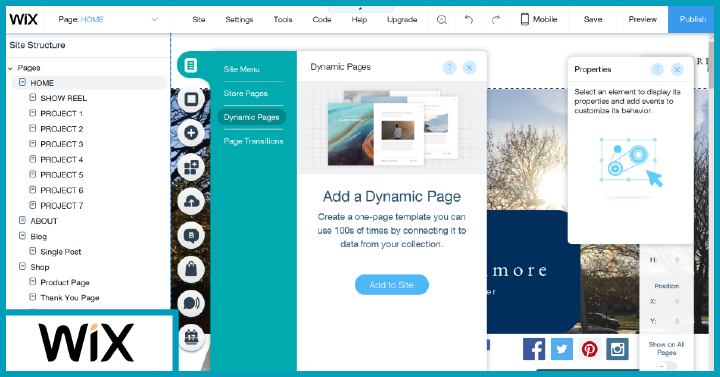The height and width of the screenshot is (377, 720).
Task: Open the Media upload cloud icon
Action: tap(191, 201)
